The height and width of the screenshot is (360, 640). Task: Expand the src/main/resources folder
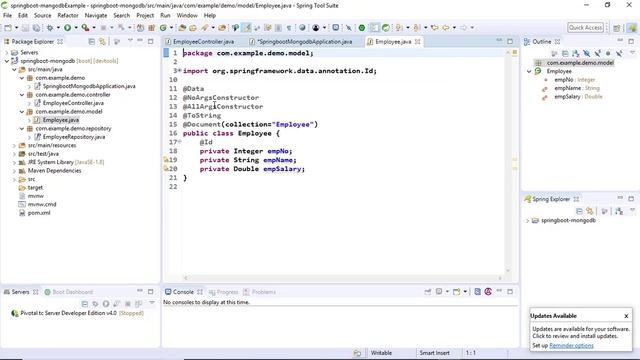(x=14, y=146)
